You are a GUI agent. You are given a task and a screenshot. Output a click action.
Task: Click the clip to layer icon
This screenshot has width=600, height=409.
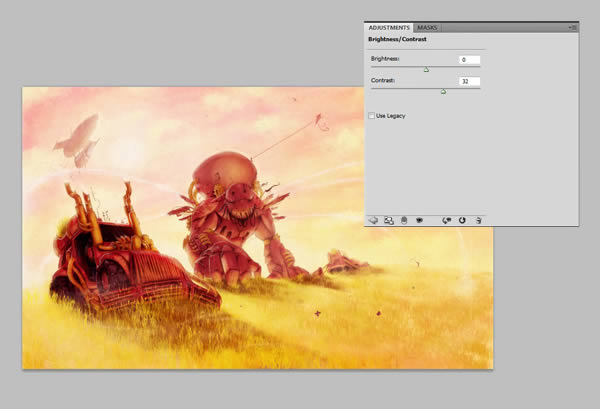coord(404,220)
